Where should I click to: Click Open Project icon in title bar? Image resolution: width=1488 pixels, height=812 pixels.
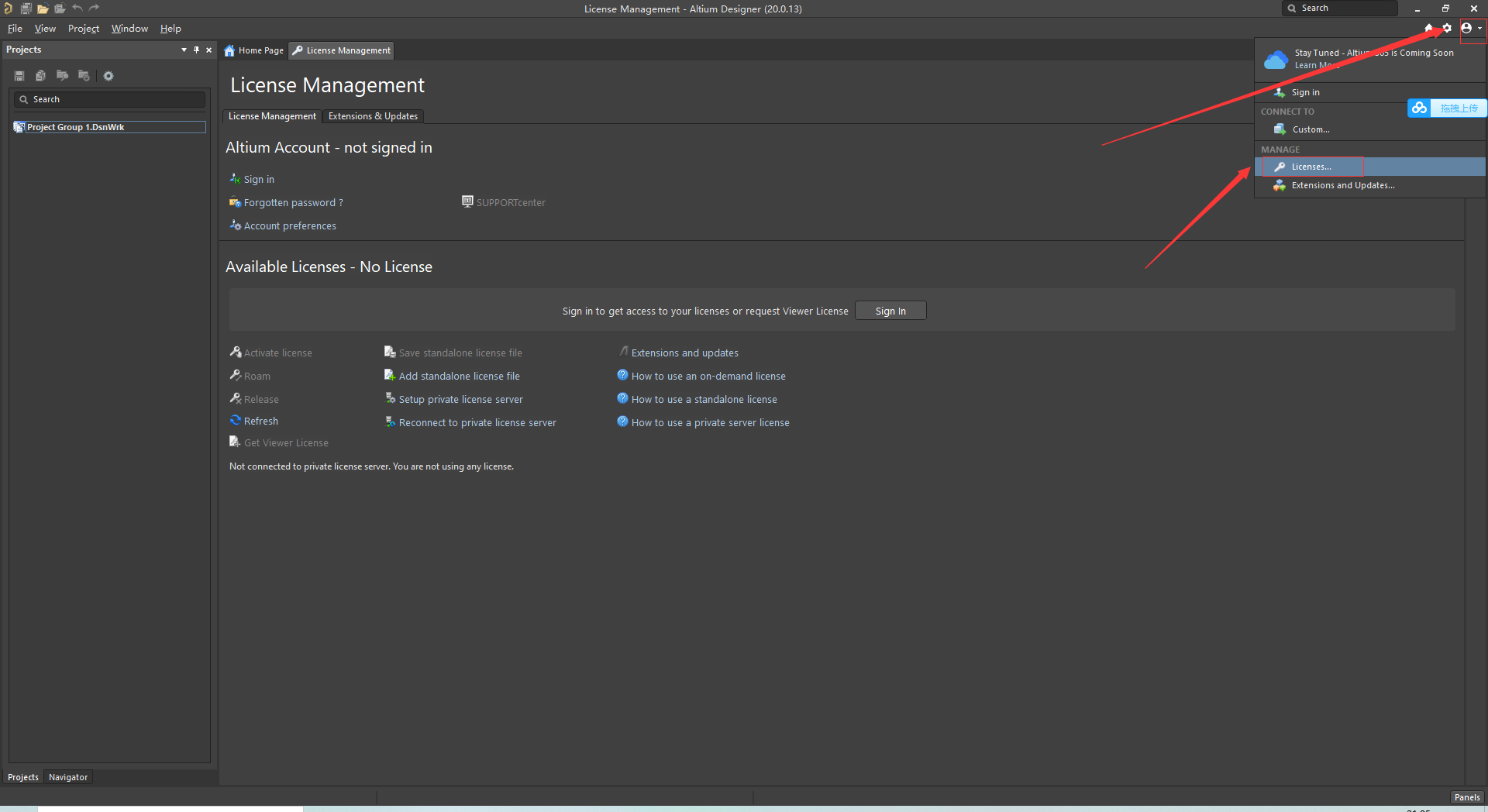pos(60,9)
